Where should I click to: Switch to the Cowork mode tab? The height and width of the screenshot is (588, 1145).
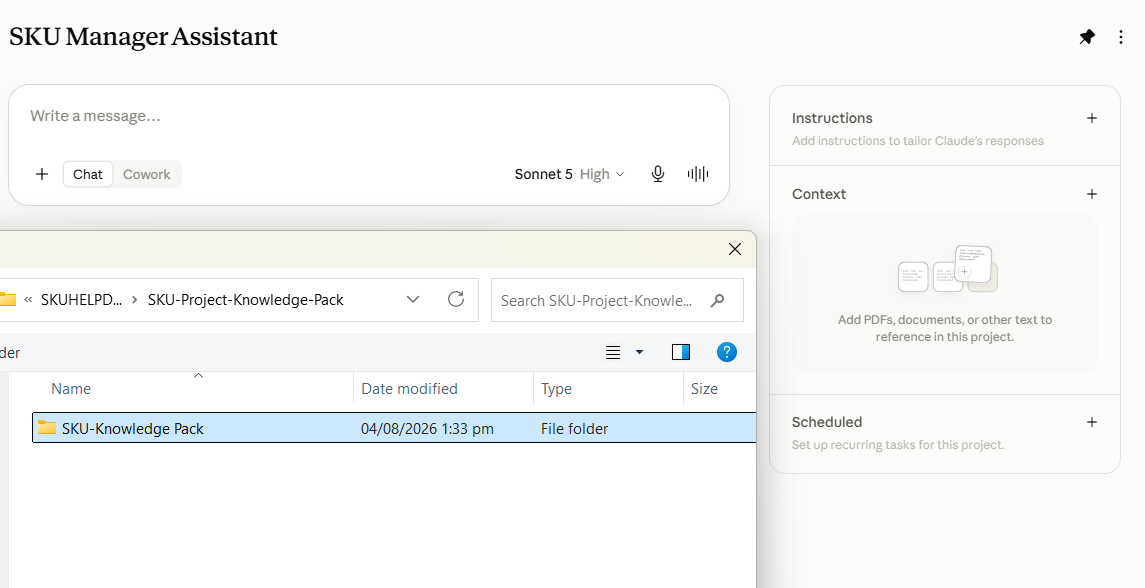pos(147,174)
